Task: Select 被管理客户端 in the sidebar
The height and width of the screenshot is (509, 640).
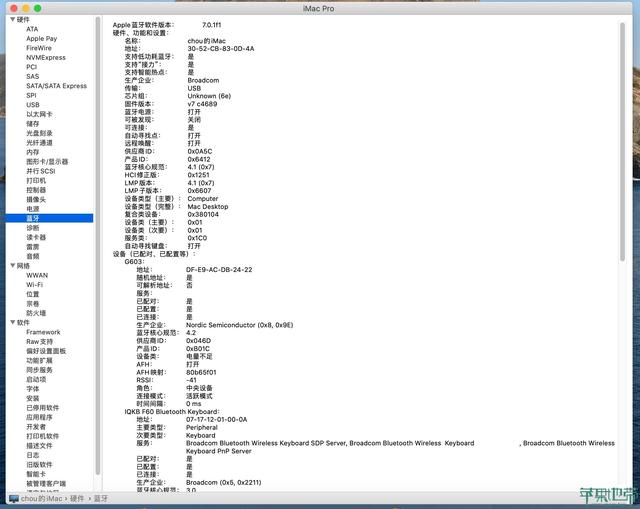Action: [x=46, y=483]
